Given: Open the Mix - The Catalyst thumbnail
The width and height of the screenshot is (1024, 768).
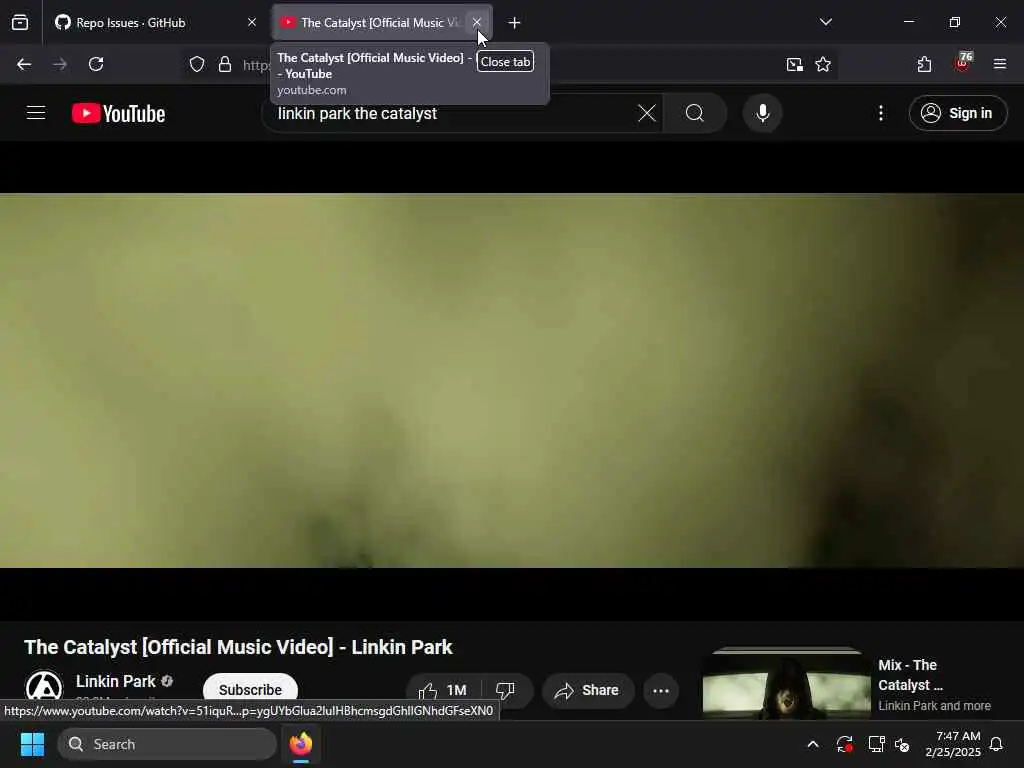Looking at the screenshot, I should pos(786,683).
